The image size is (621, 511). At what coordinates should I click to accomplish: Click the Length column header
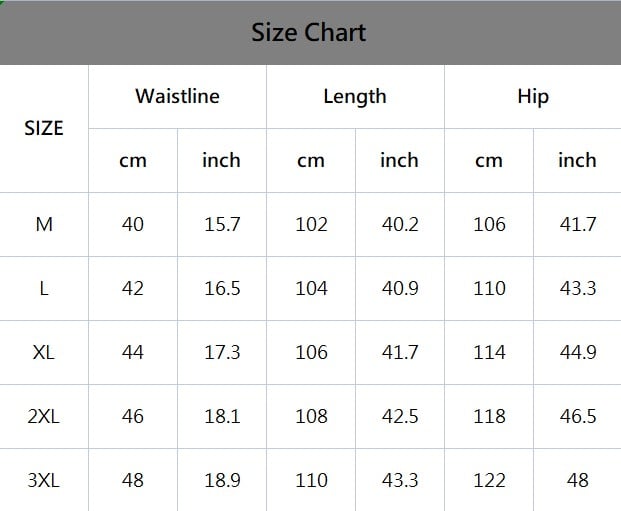click(x=354, y=97)
